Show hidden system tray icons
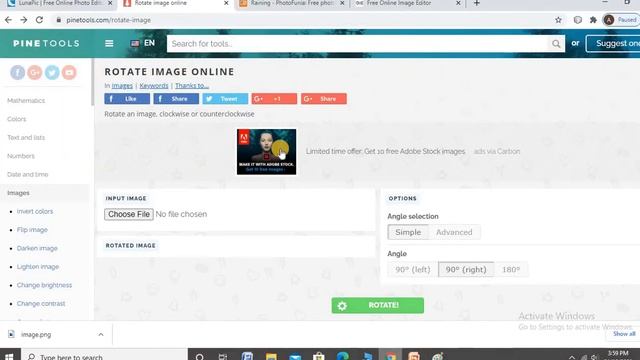The image size is (640, 360). pos(571,357)
